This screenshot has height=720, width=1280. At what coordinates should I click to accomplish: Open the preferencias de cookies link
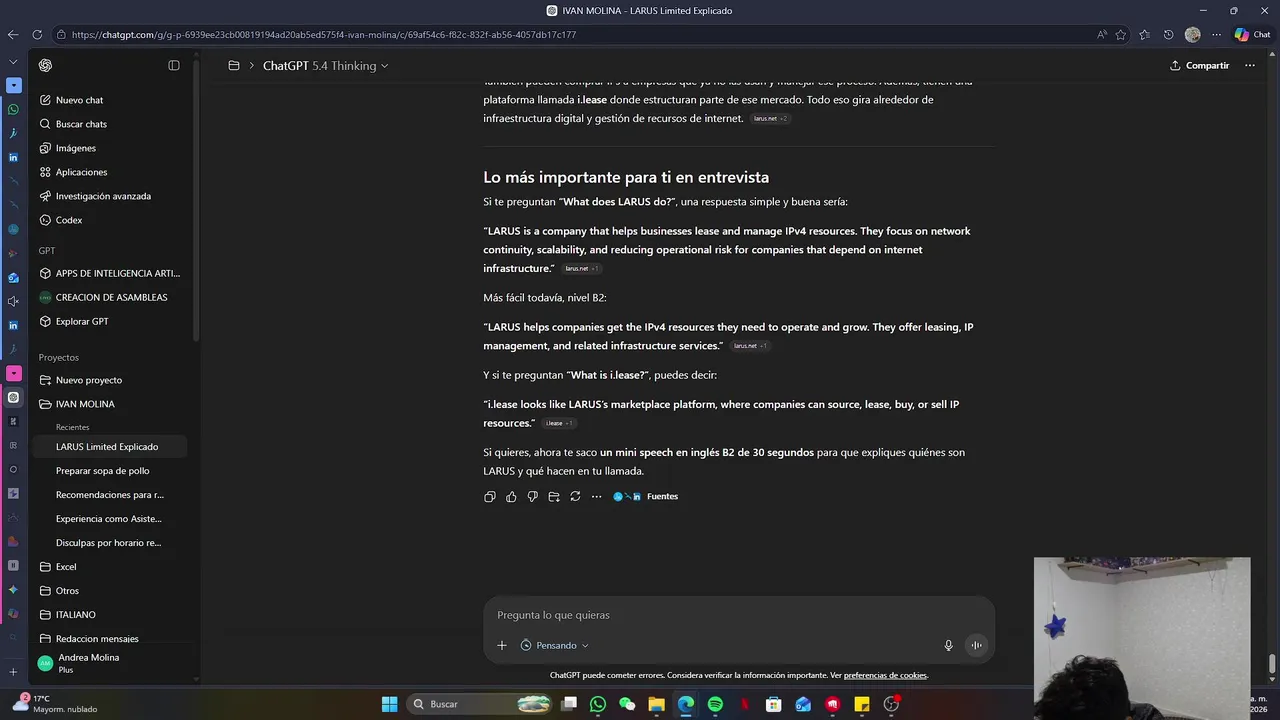coord(885,676)
